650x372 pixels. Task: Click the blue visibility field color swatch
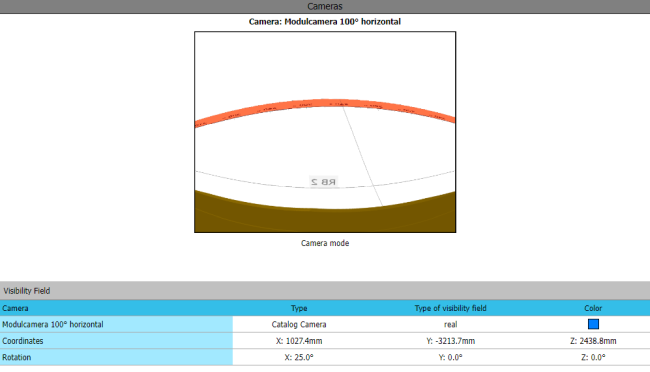(593, 324)
